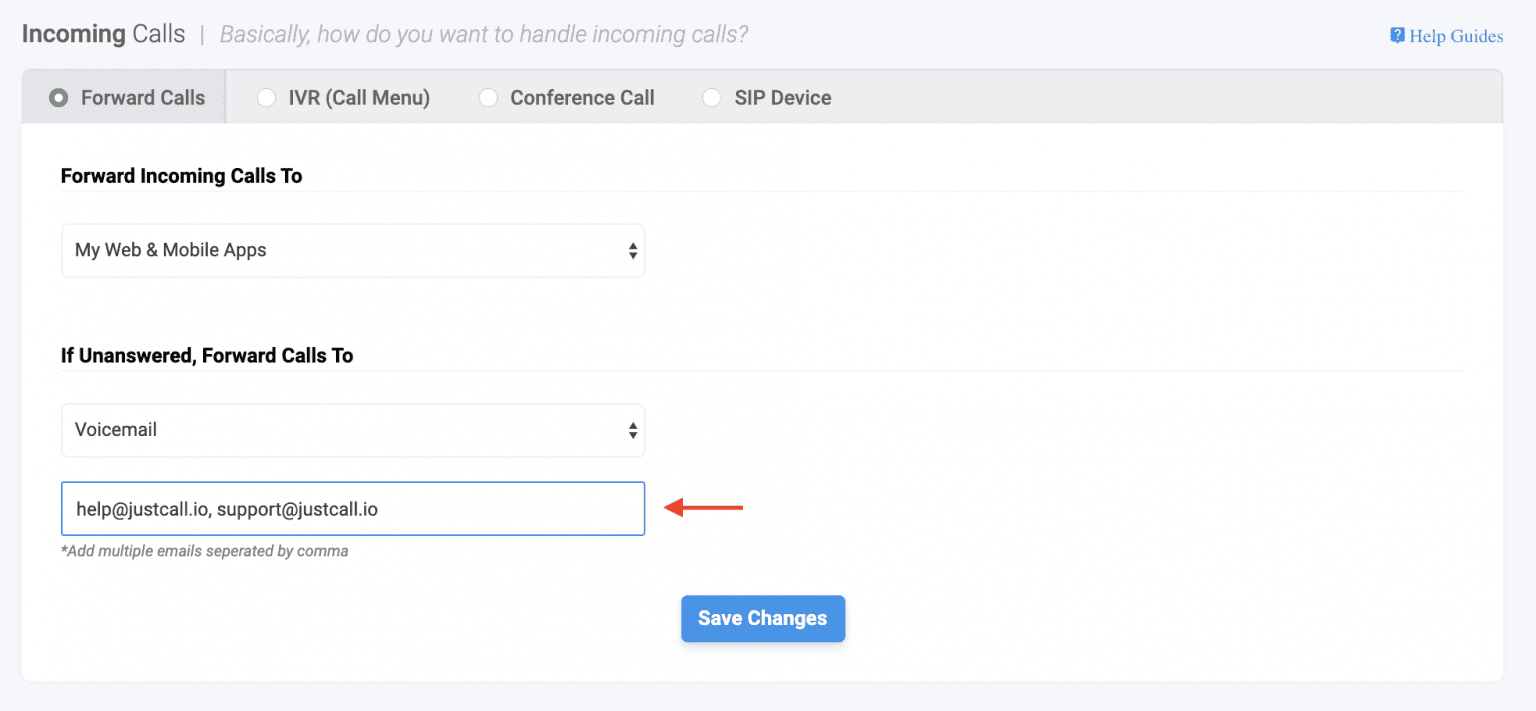Click the chevron icon on the Web & Mobile Apps selector
The image size is (1536, 711).
tap(633, 250)
